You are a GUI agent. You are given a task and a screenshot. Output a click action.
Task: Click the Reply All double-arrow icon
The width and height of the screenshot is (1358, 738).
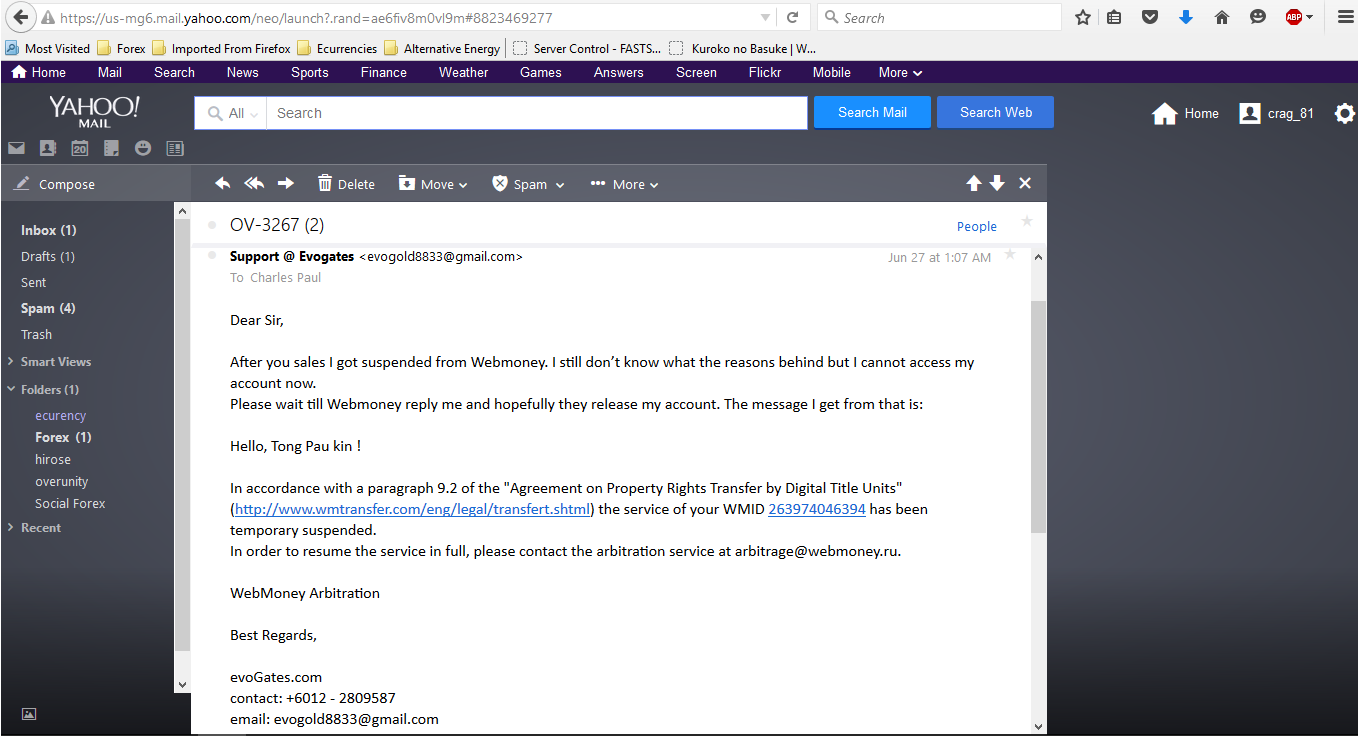[254, 183]
